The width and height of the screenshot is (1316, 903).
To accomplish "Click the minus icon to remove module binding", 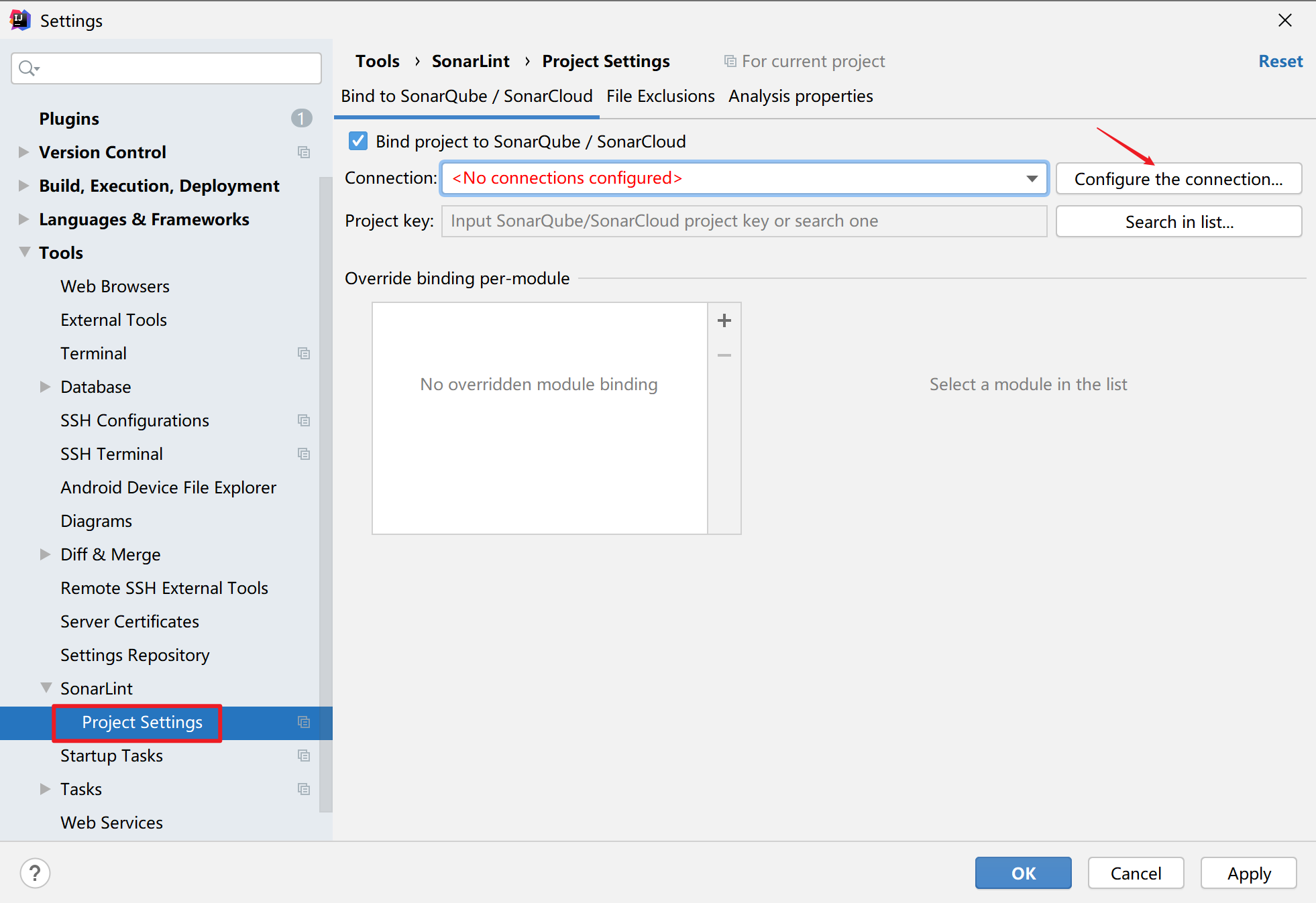I will 724,355.
